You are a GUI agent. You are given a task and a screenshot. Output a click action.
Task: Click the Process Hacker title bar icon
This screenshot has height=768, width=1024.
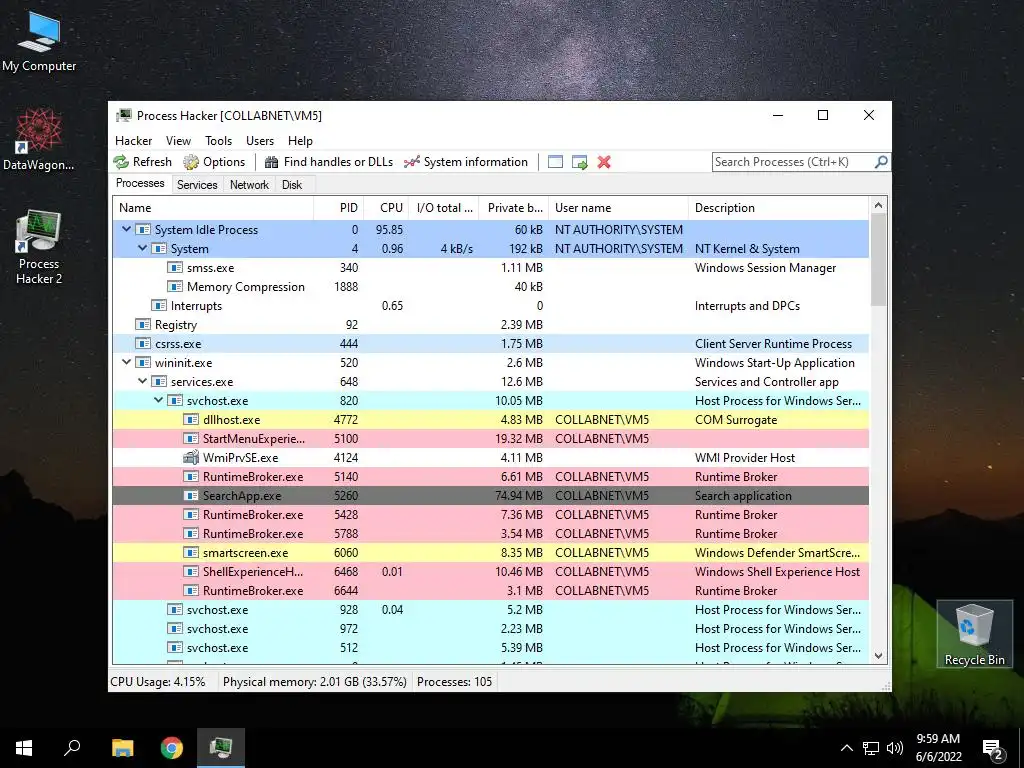123,116
